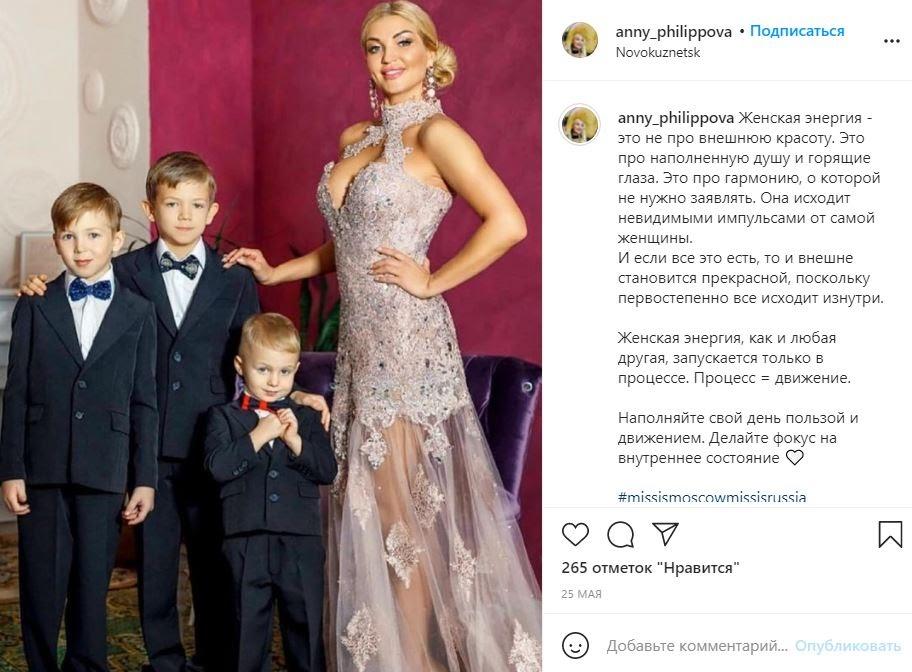Focus the Добавьте комментарий input field

[697, 646]
